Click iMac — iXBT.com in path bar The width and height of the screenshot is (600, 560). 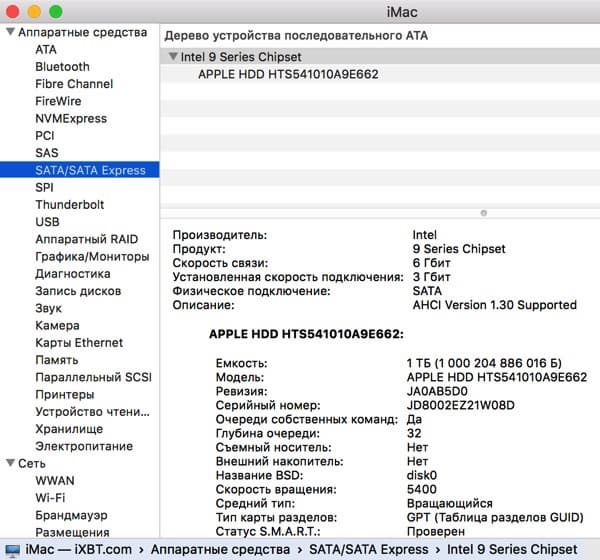78,549
